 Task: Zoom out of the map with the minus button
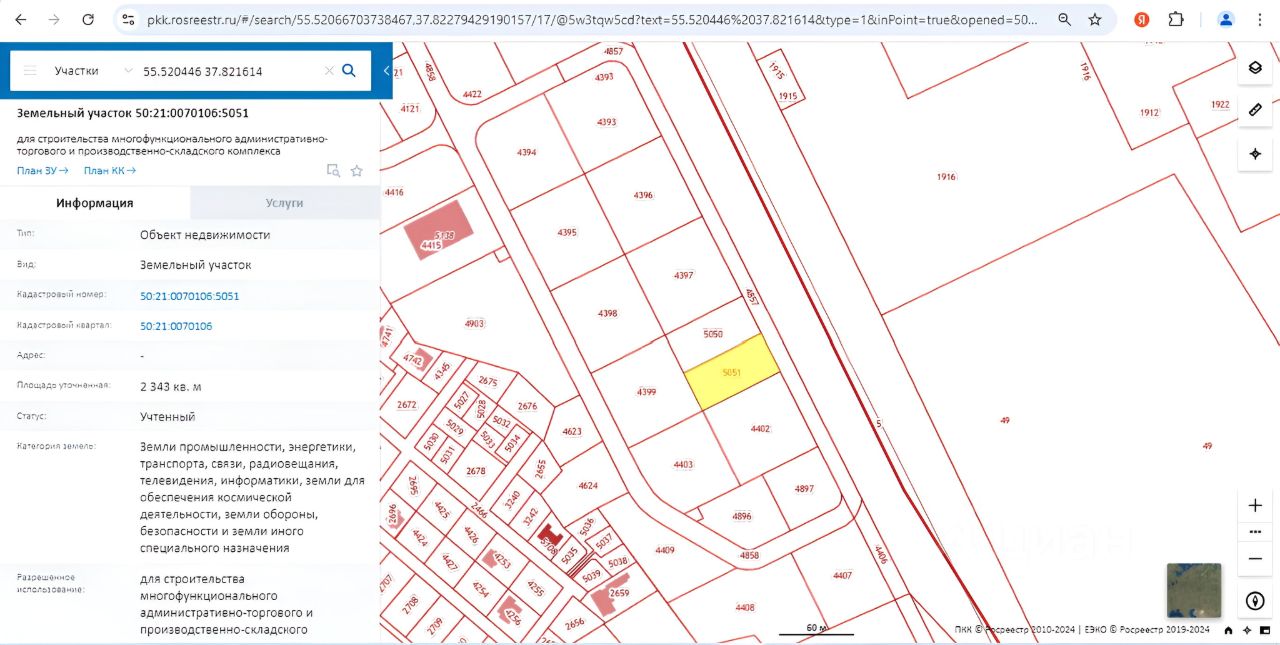pyautogui.click(x=1255, y=558)
